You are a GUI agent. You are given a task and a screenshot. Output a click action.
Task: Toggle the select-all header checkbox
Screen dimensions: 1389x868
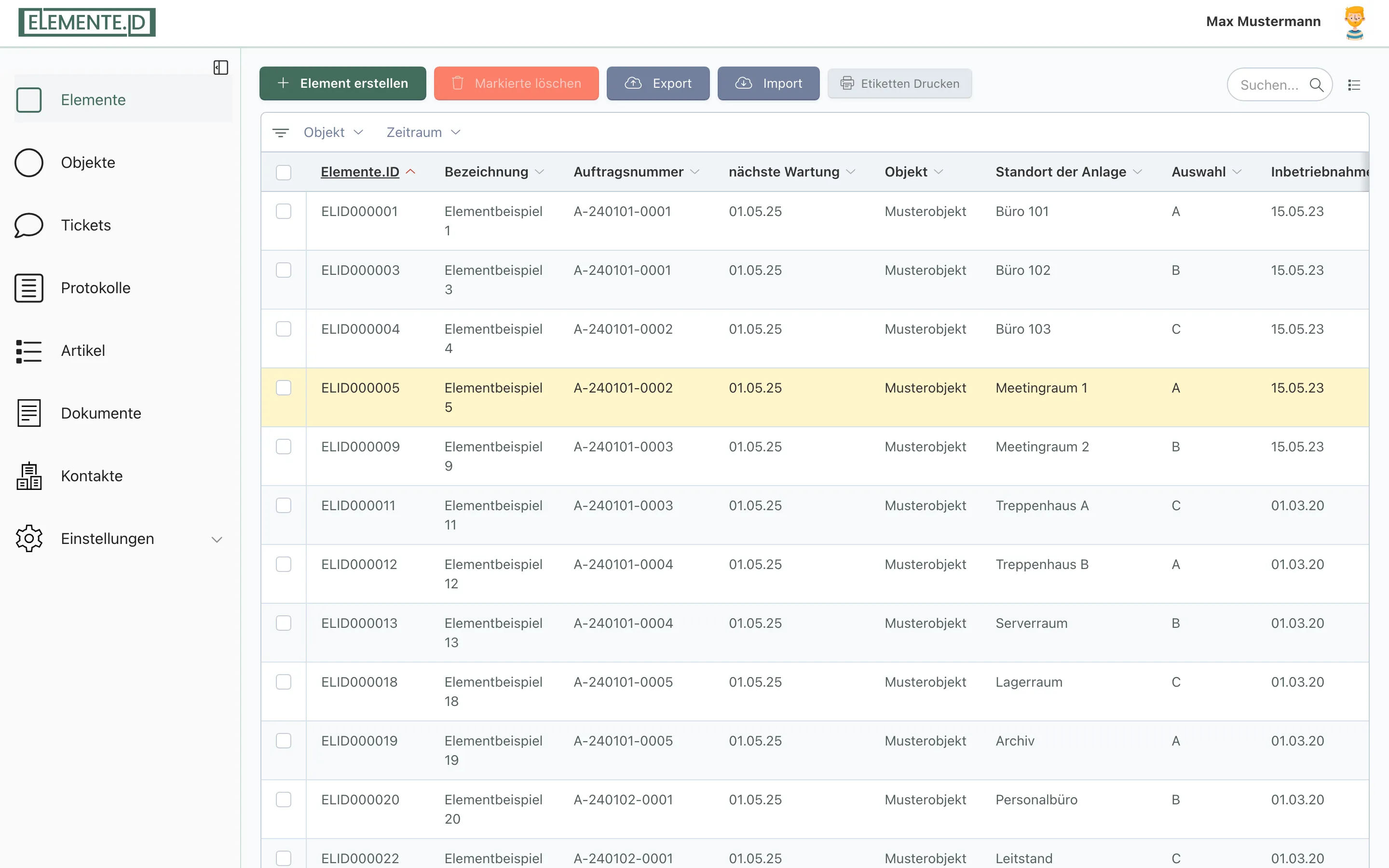click(x=284, y=172)
